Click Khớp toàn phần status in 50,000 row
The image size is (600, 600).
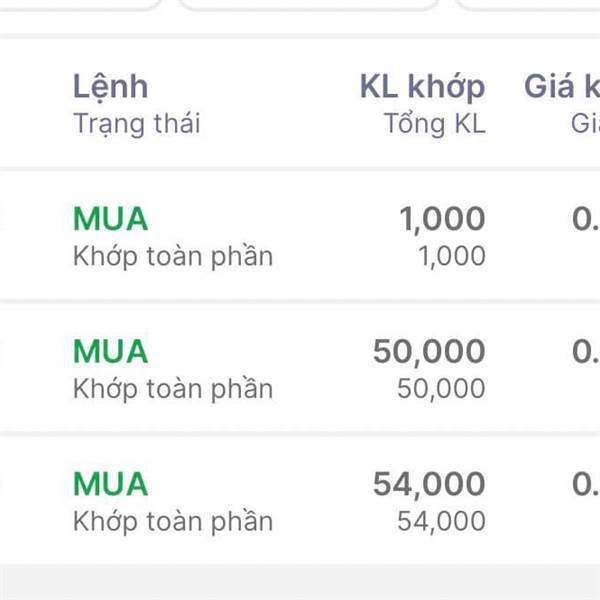point(173,390)
